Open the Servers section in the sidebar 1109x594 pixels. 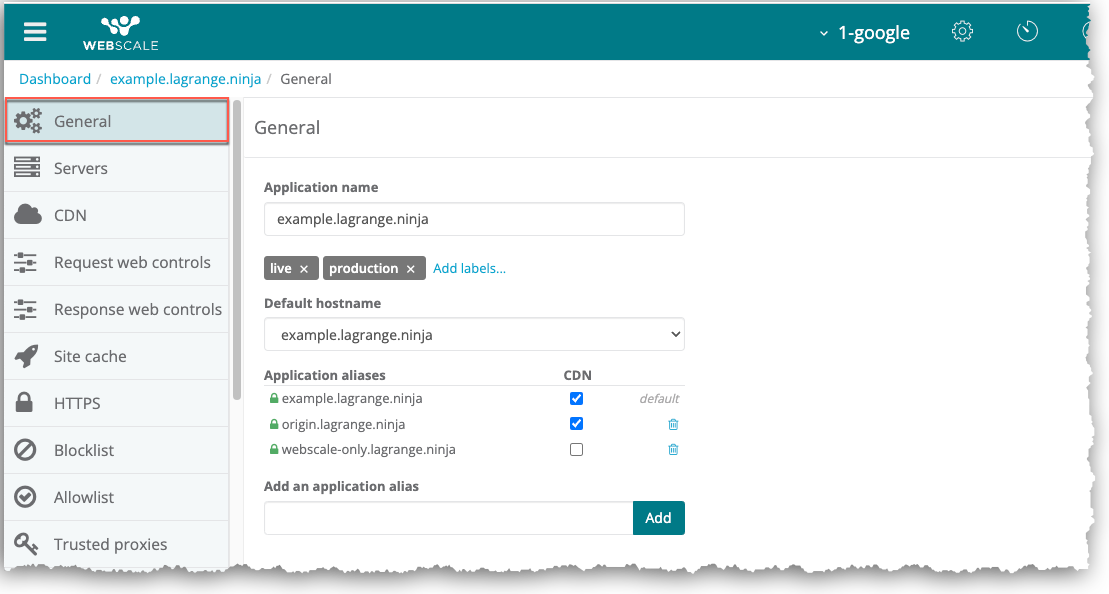[81, 168]
